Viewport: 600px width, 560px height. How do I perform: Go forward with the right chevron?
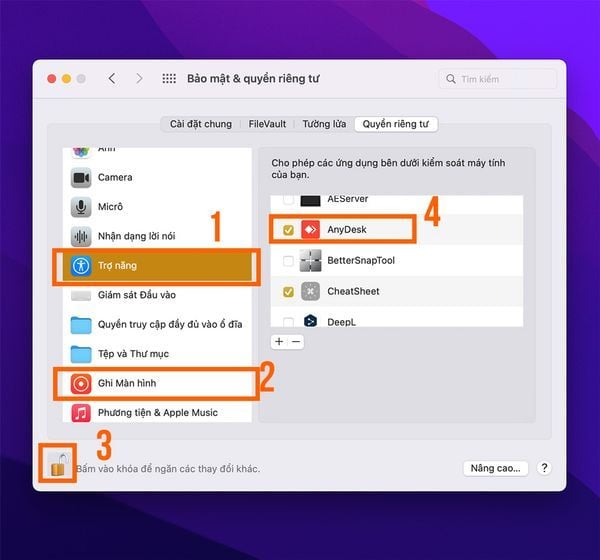tap(139, 79)
